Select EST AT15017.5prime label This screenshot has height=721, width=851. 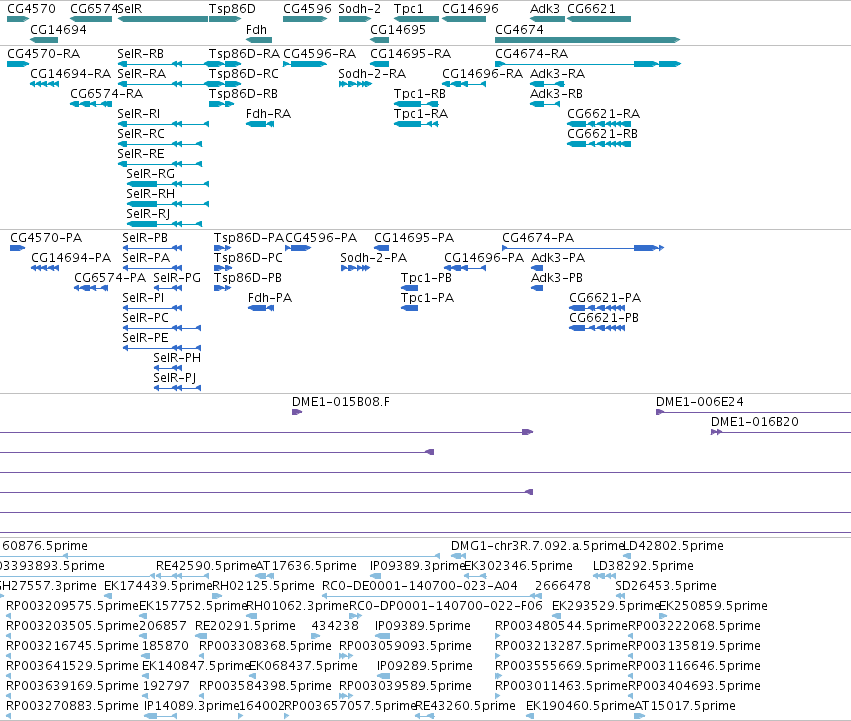pyautogui.click(x=685, y=706)
